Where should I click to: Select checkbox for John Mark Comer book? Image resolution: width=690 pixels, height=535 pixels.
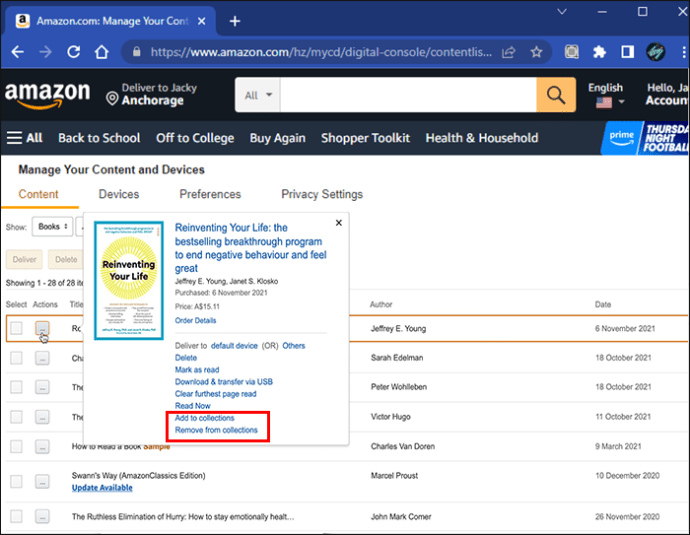pos(16,516)
